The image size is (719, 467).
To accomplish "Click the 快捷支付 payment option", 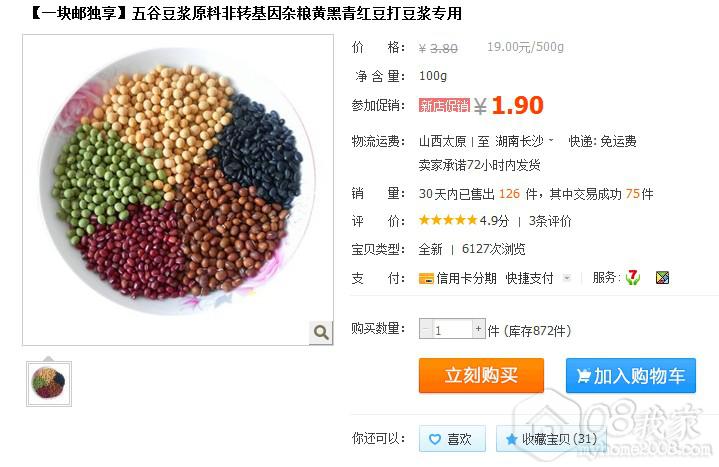I will [x=529, y=278].
